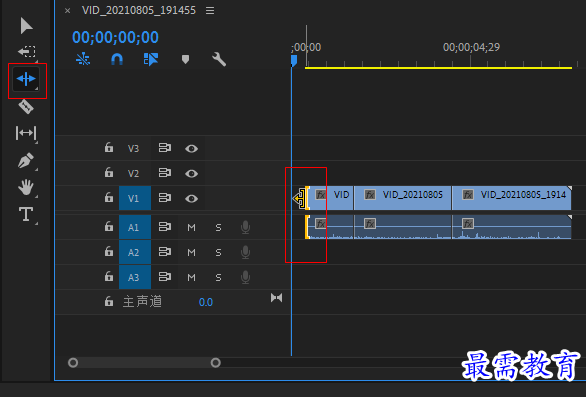Screen dimensions: 586x397
Task: Mute track A3
Action: 191,277
